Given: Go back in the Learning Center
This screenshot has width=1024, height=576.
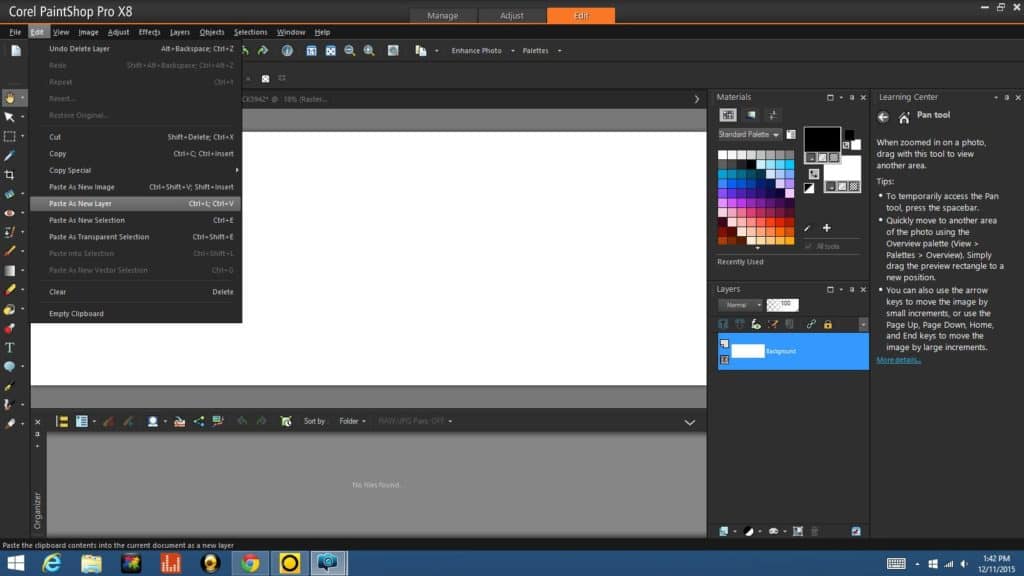Looking at the screenshot, I should 883,117.
